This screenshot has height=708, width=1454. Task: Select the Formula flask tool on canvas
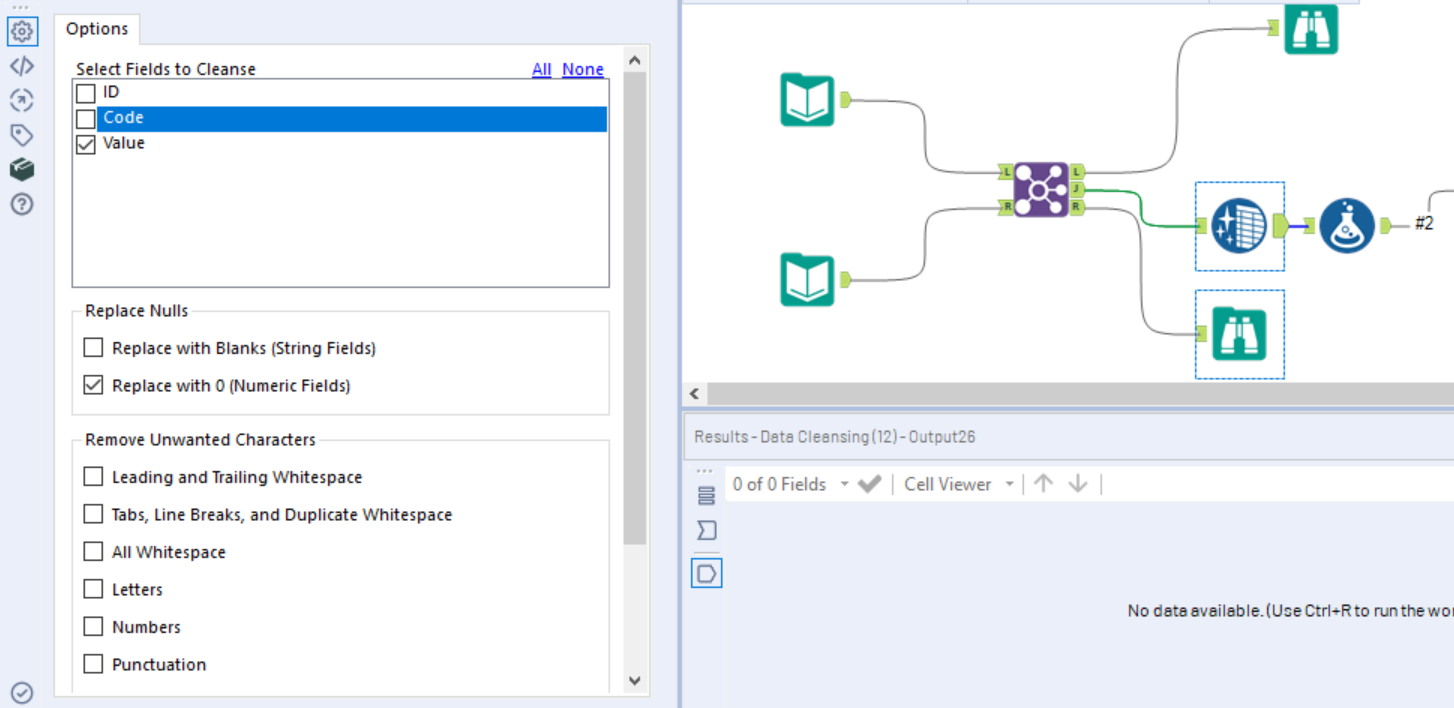[1348, 225]
